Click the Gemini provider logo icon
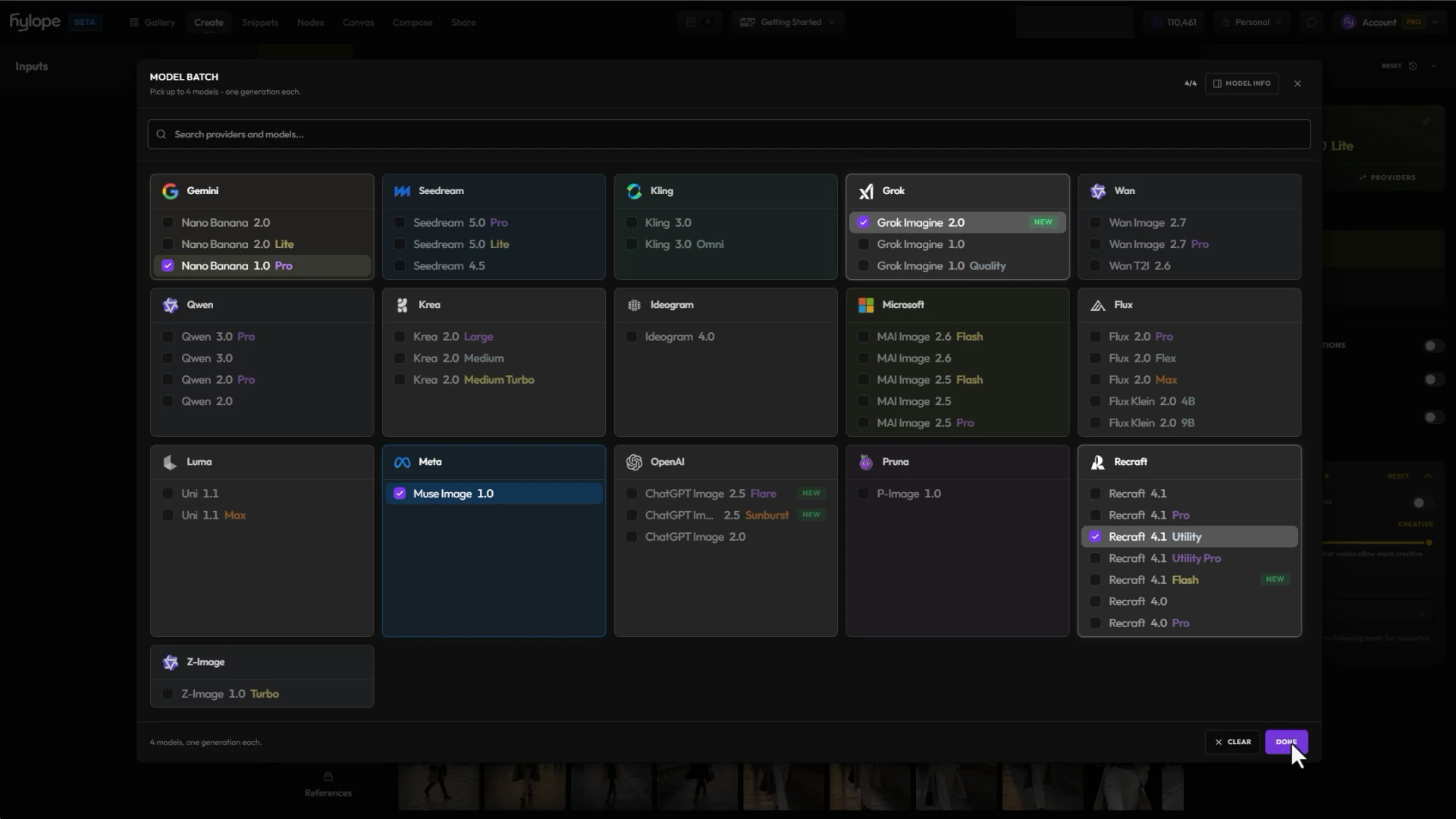1456x819 pixels. pos(170,191)
